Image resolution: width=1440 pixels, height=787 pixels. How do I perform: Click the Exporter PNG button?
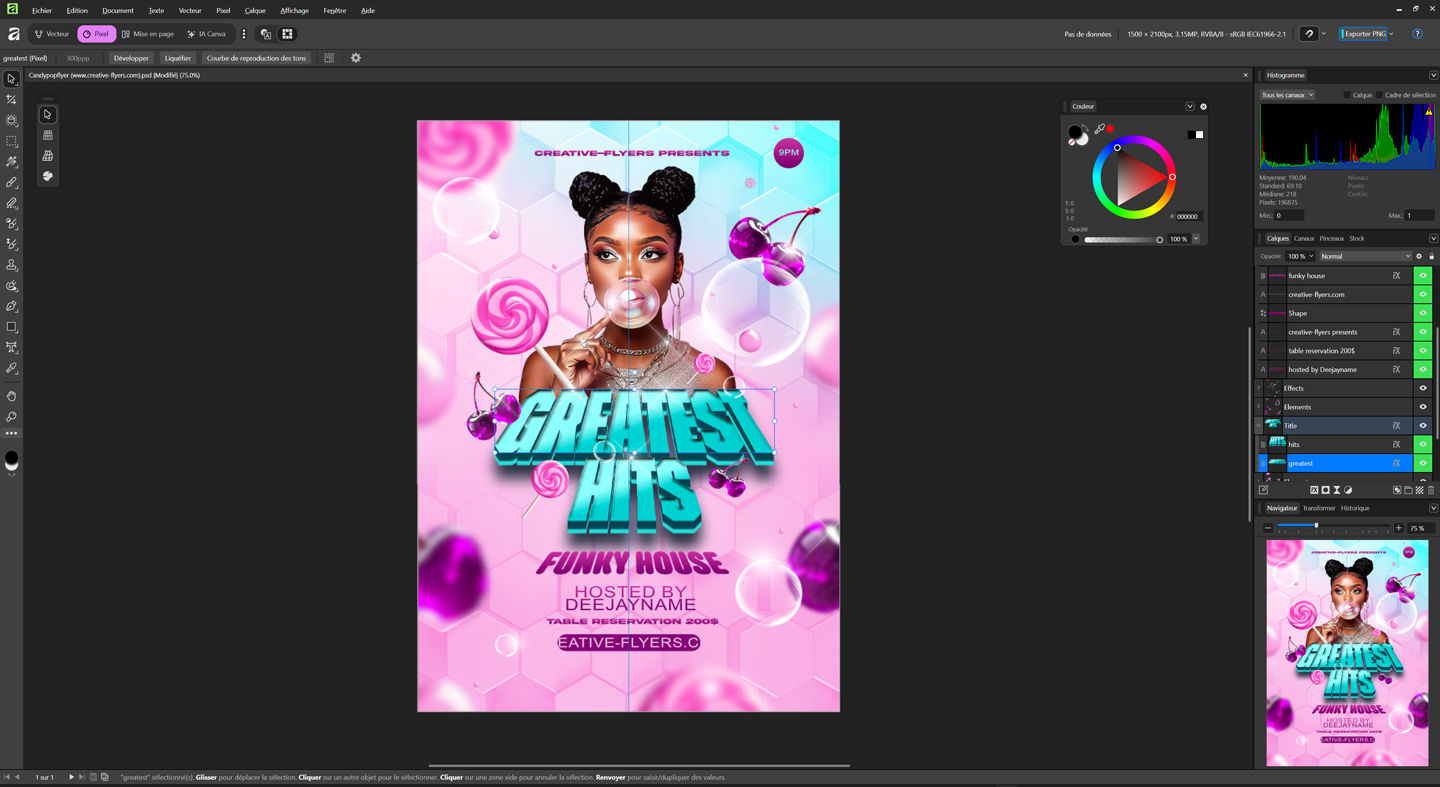tap(1367, 33)
